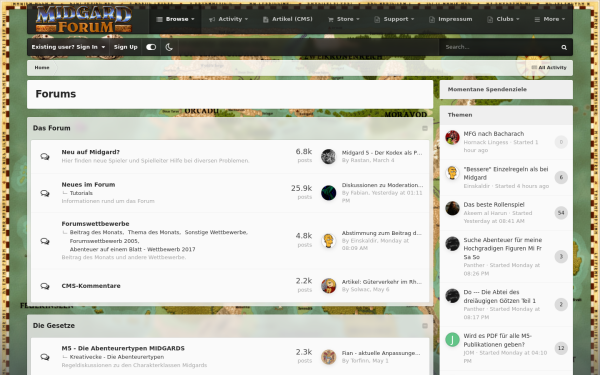Click the search magnifier icon
This screenshot has height=375, width=600.
click(564, 47)
